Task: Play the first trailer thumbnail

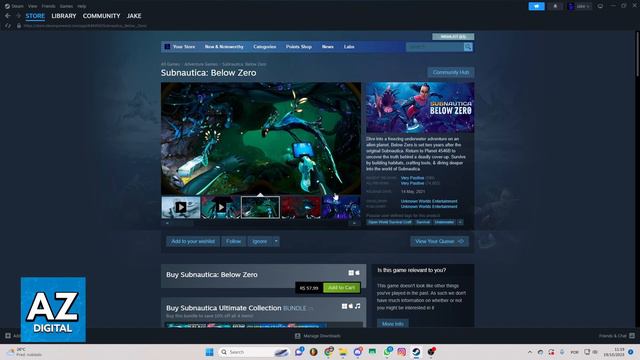Action: (x=181, y=207)
